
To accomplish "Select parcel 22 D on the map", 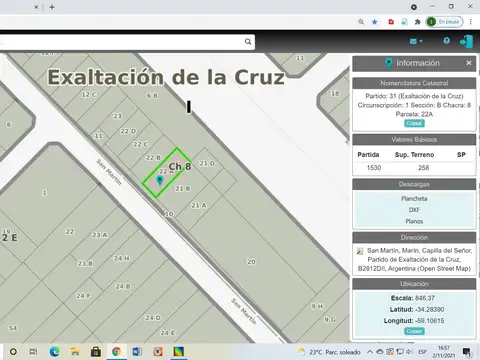I will [128, 131].
